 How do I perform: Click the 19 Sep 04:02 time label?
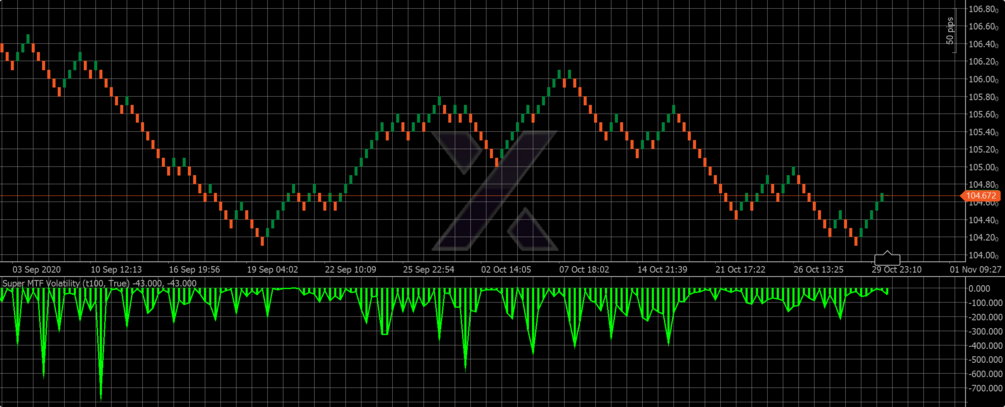pyautogui.click(x=272, y=270)
